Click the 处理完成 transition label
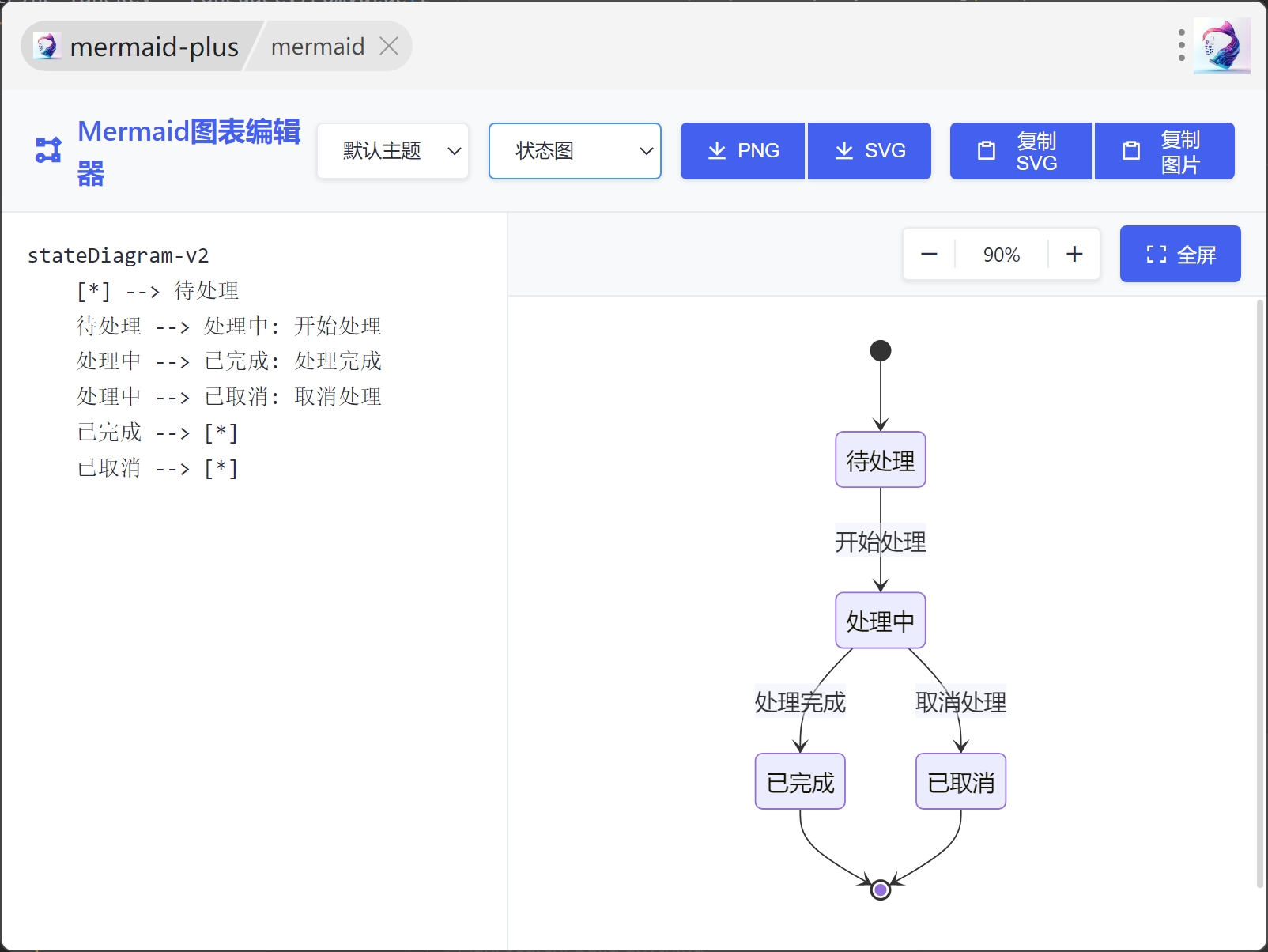1268x952 pixels. [800, 701]
